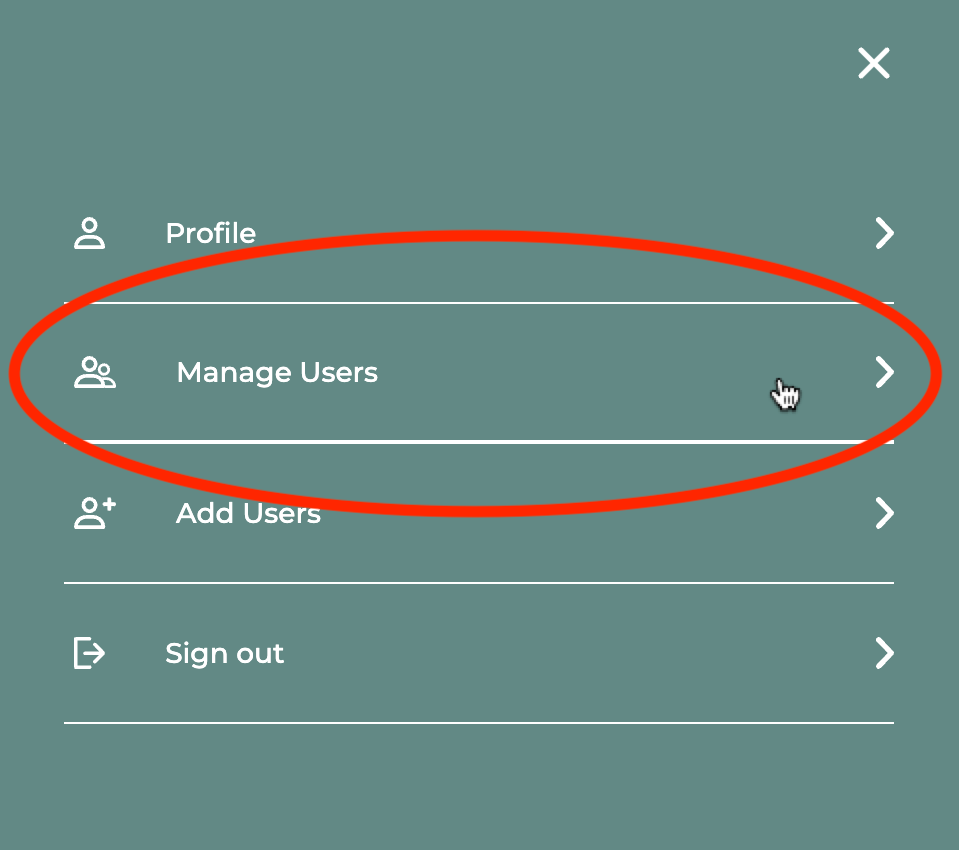Viewport: 959px width, 850px height.
Task: Select the Sign out text label
Action: point(224,653)
